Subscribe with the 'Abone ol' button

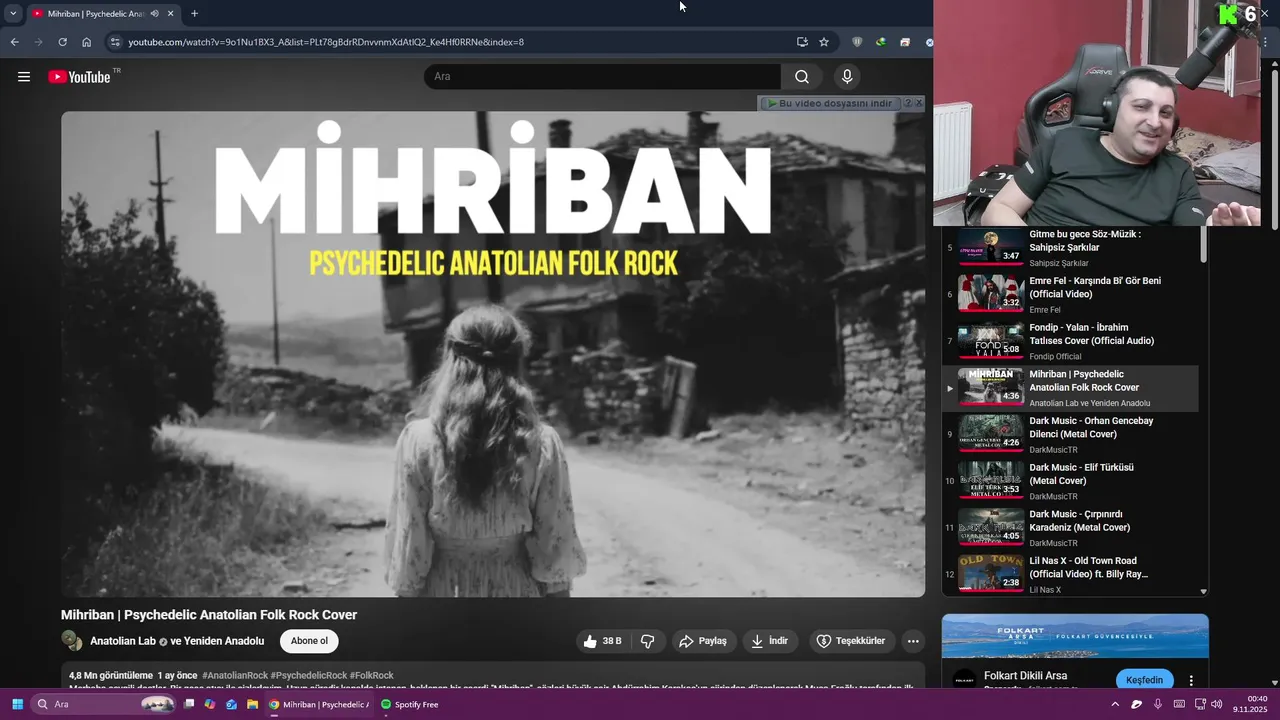pos(309,641)
